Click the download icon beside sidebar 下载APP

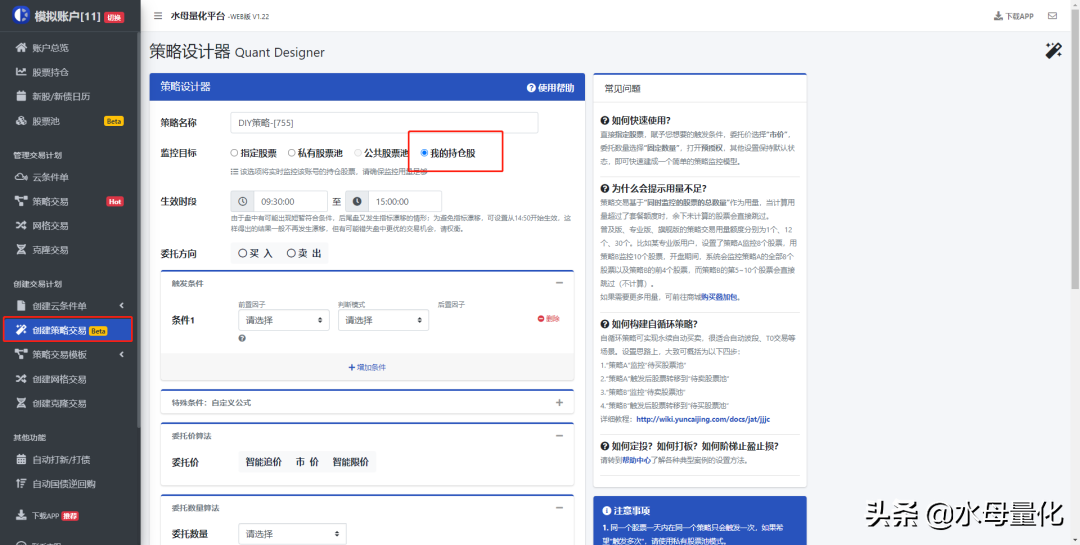21,515
